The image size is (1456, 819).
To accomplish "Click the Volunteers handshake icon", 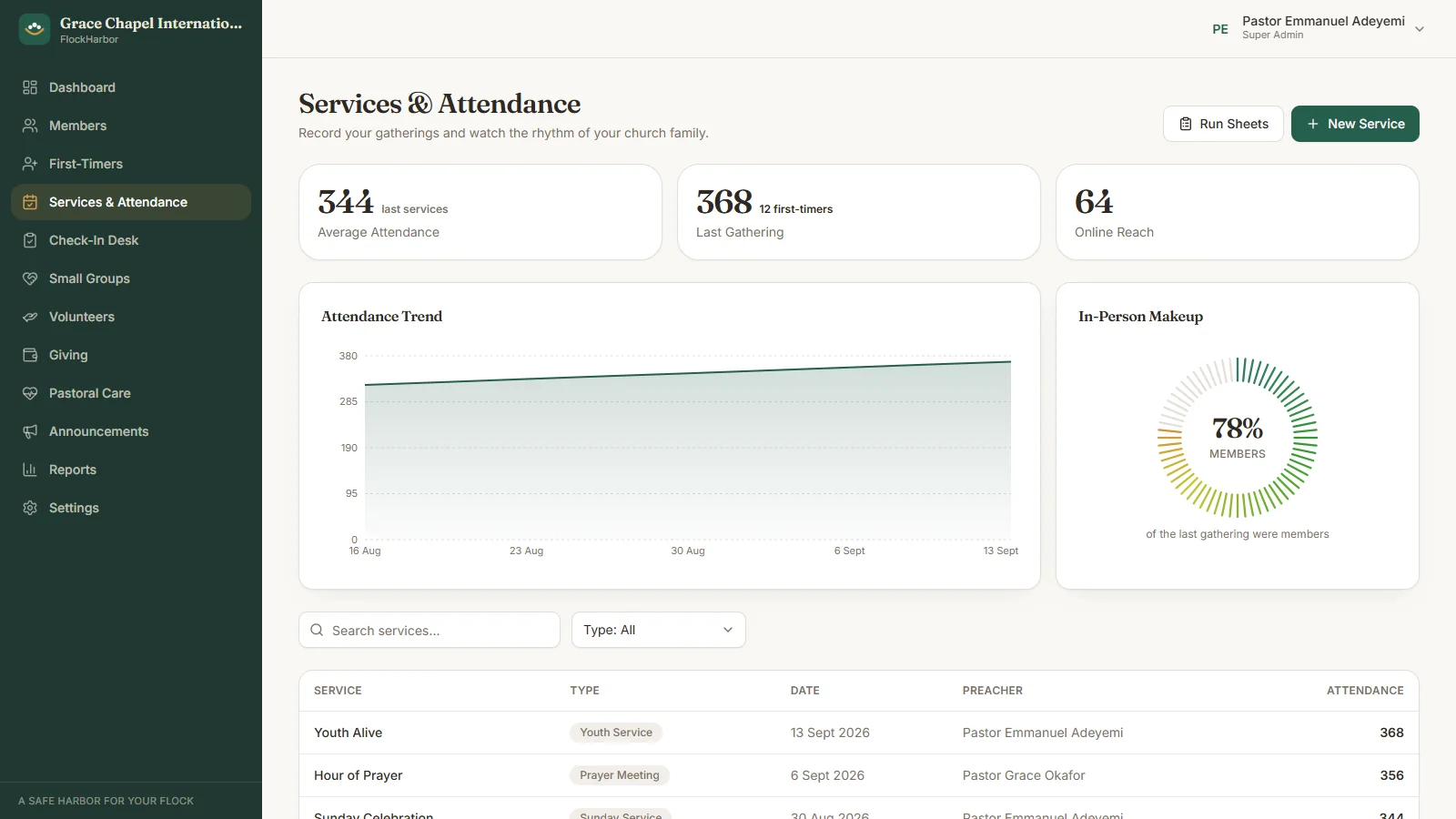I will (x=30, y=317).
